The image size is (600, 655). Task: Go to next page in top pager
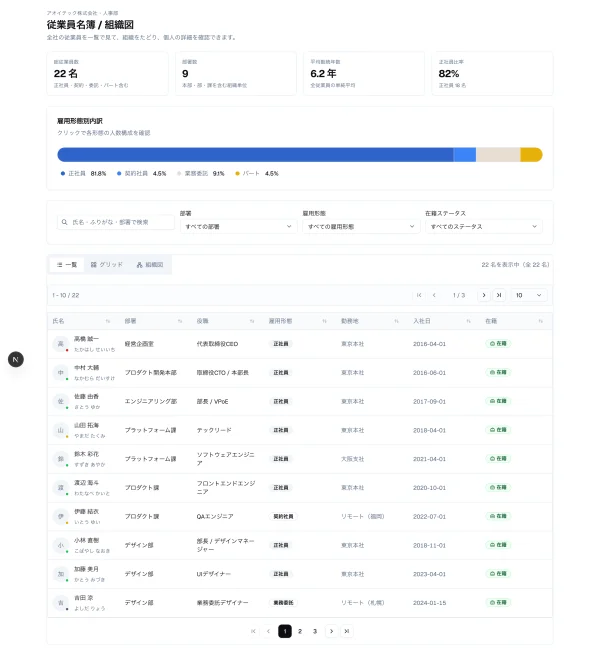(484, 295)
